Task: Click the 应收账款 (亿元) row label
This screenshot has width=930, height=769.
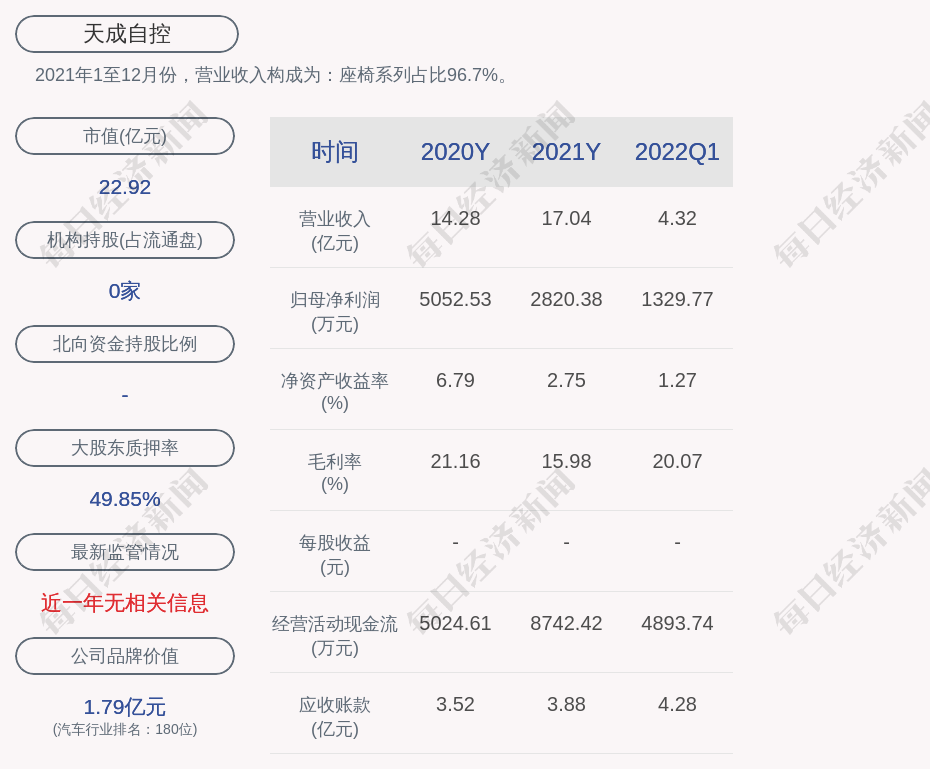Action: click(335, 717)
